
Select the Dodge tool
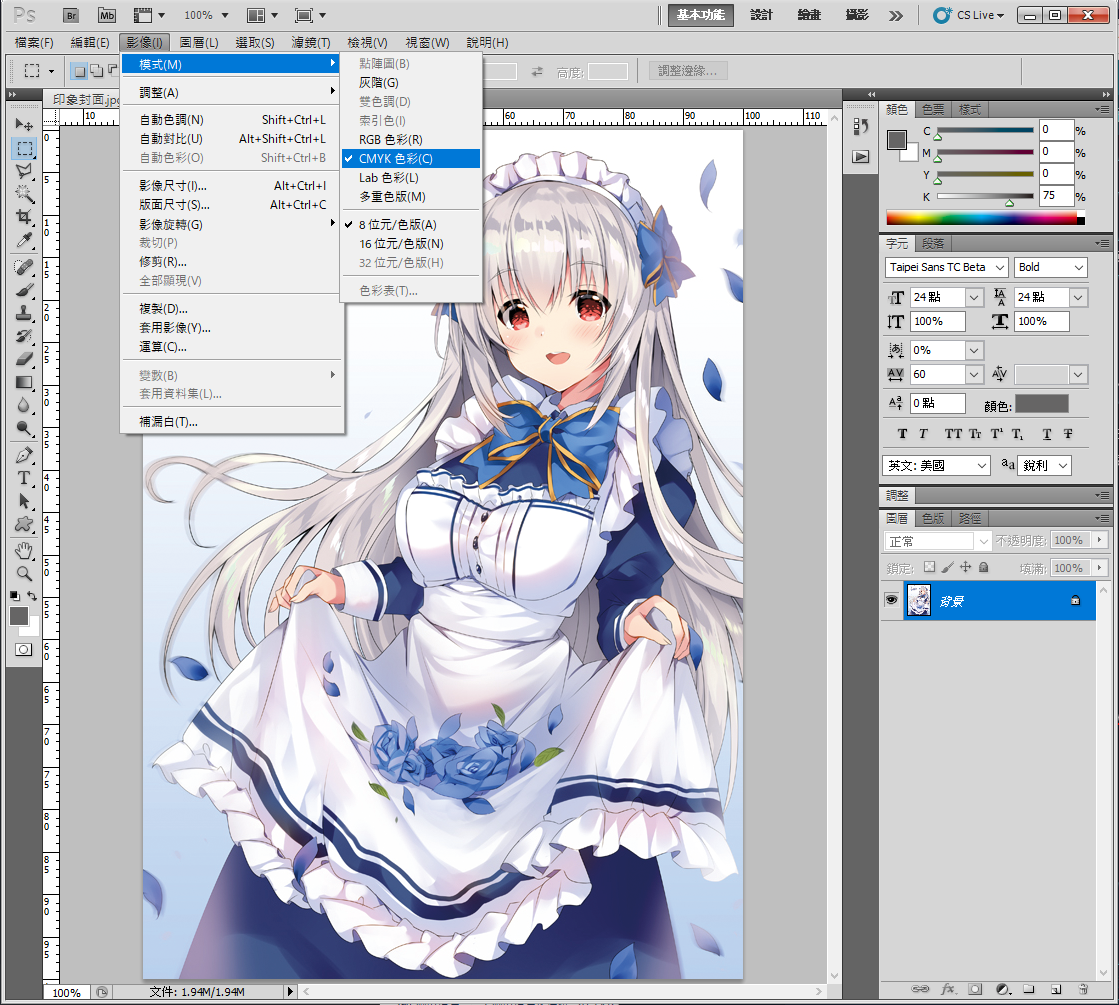pos(24,428)
